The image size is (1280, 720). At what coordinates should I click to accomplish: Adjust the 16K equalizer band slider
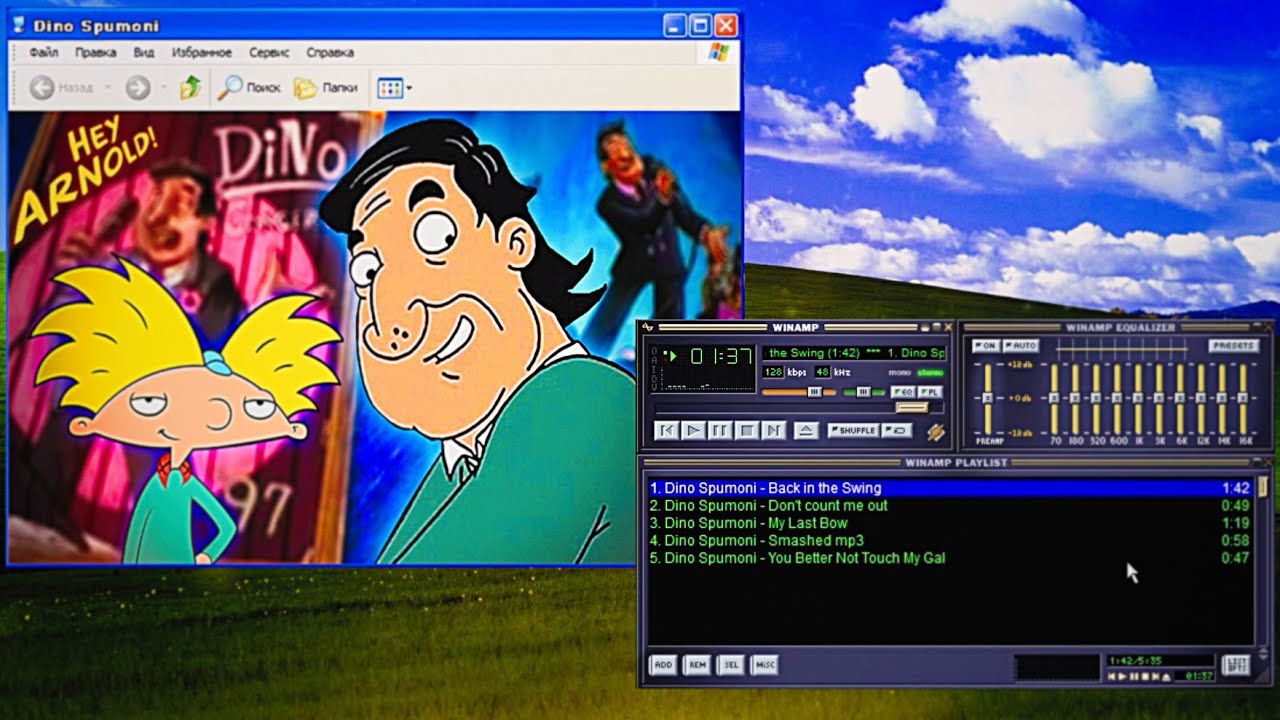pos(1243,398)
